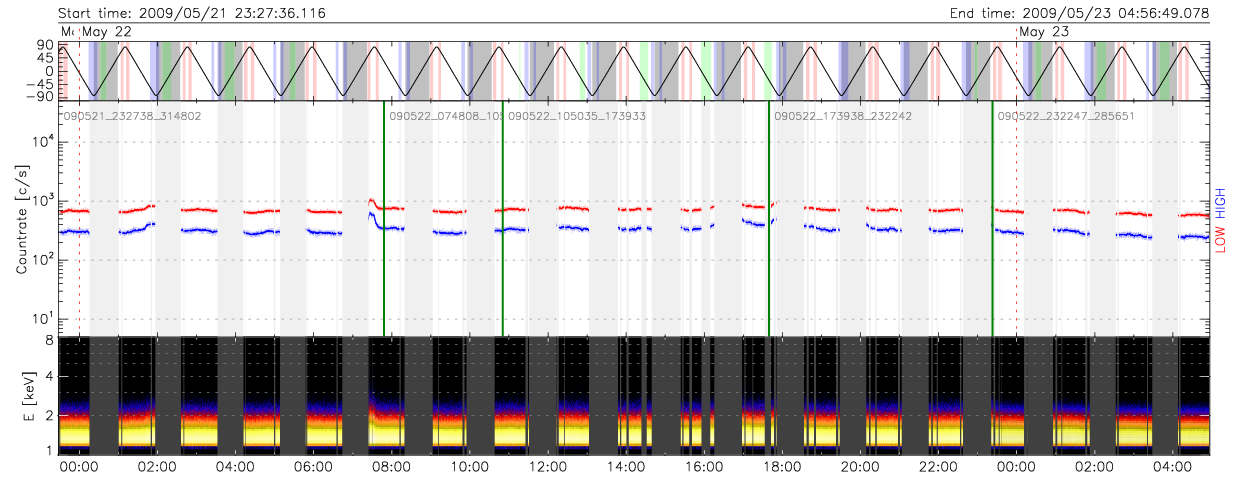Click the red count rate spike near 07:30

372,201
